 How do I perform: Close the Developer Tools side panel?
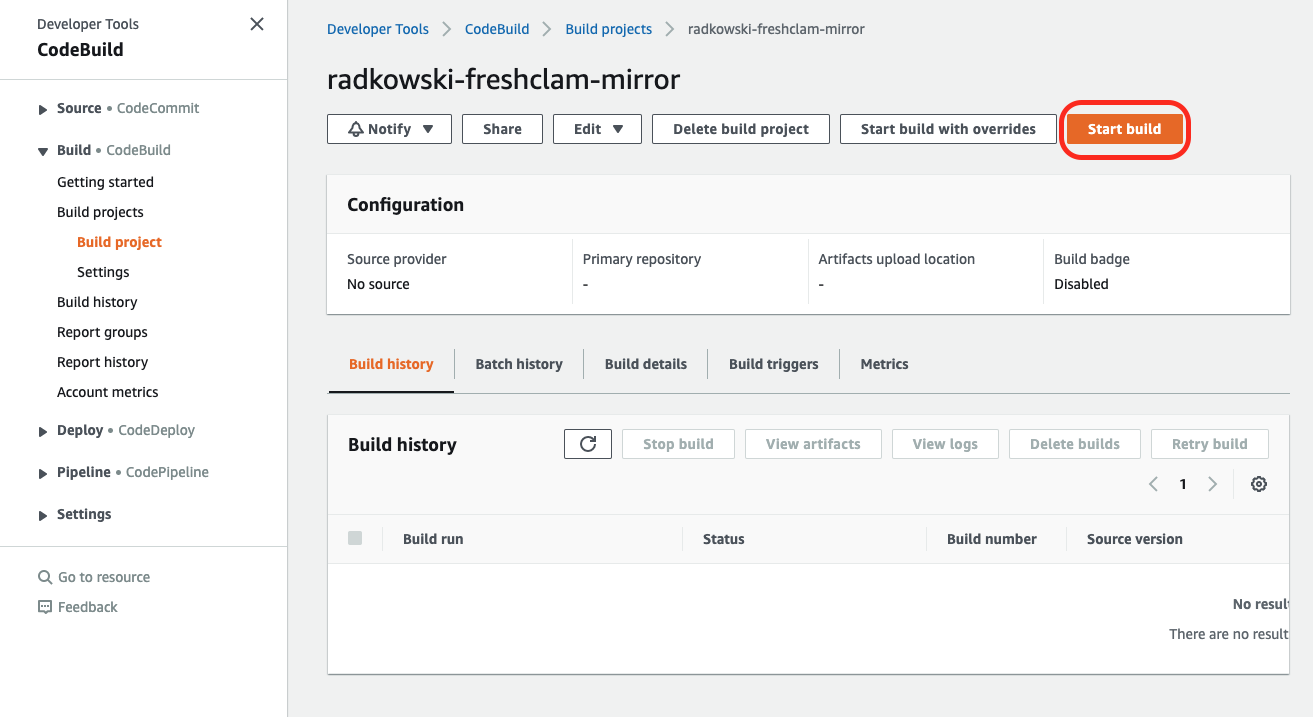tap(257, 24)
